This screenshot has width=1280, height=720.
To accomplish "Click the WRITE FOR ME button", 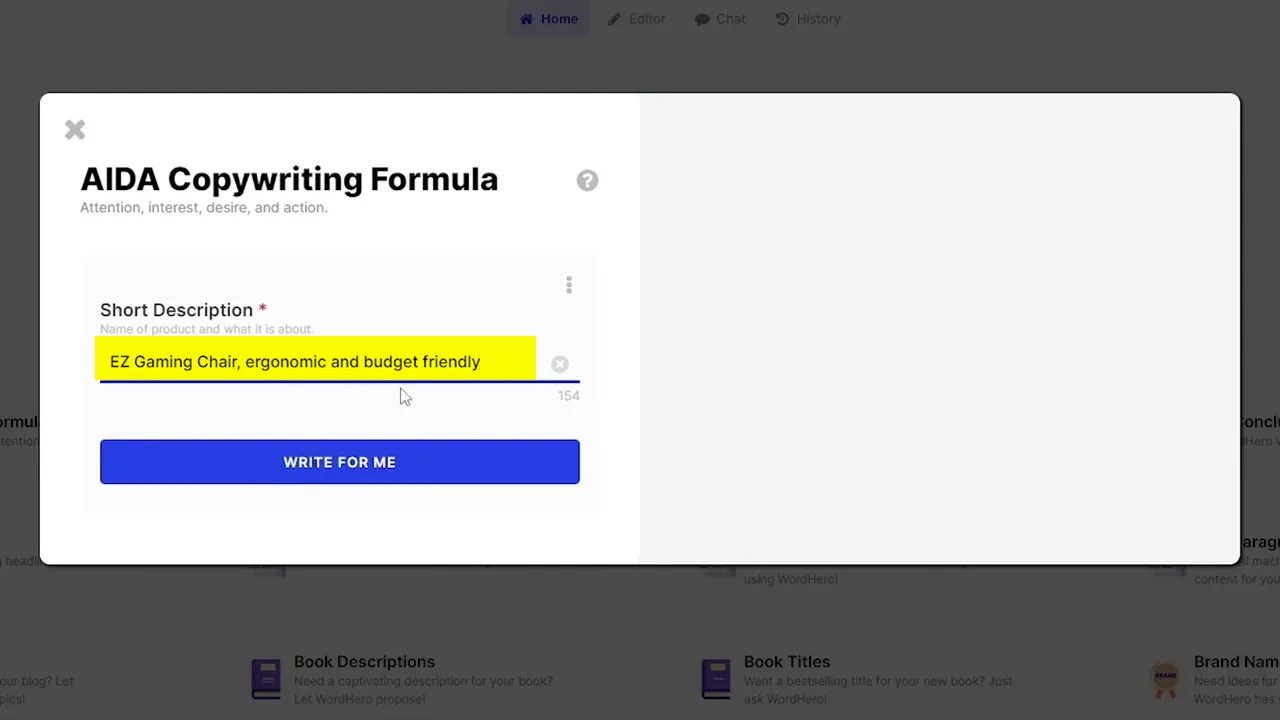I will click(339, 461).
